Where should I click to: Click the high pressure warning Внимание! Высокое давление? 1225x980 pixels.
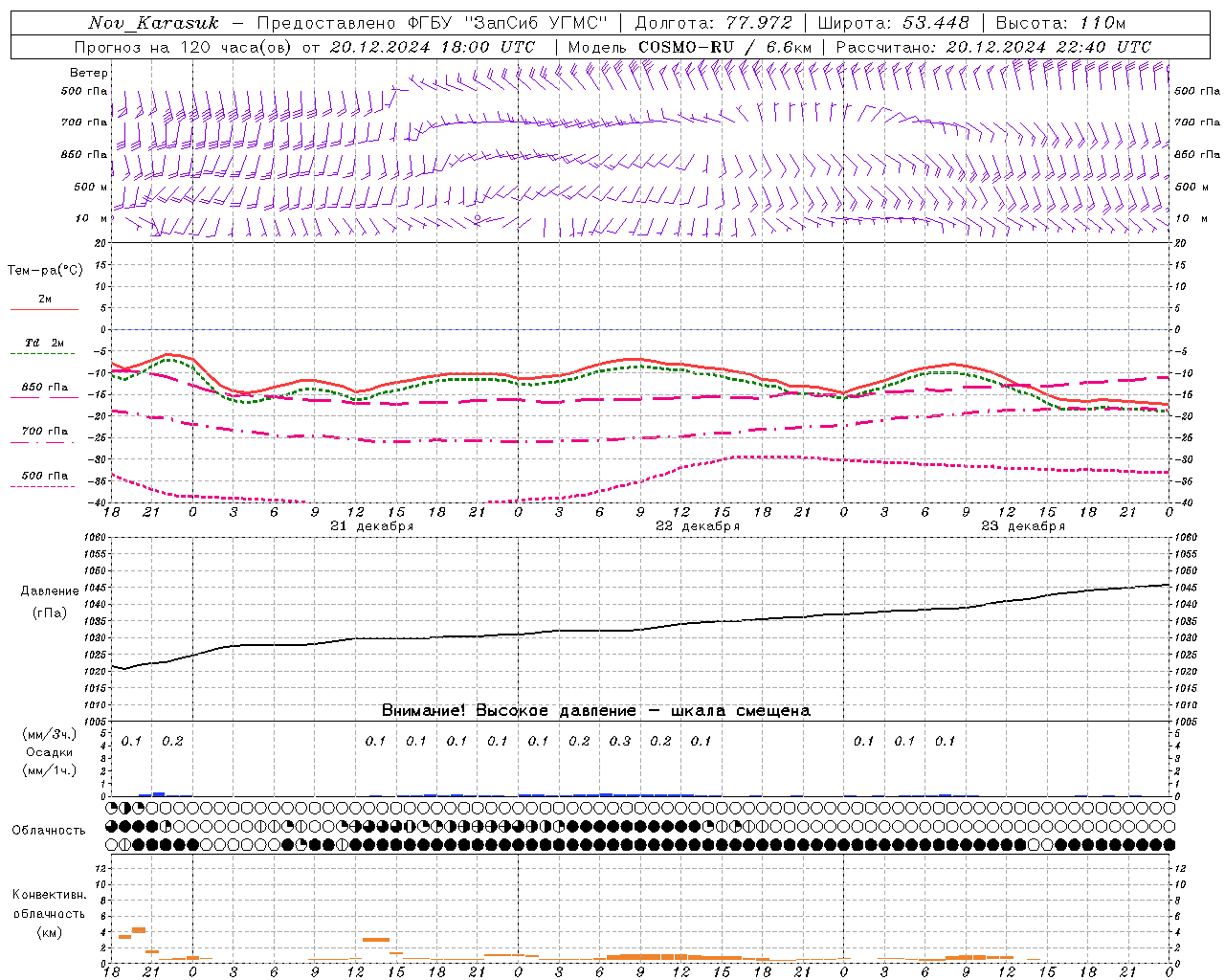tap(509, 711)
